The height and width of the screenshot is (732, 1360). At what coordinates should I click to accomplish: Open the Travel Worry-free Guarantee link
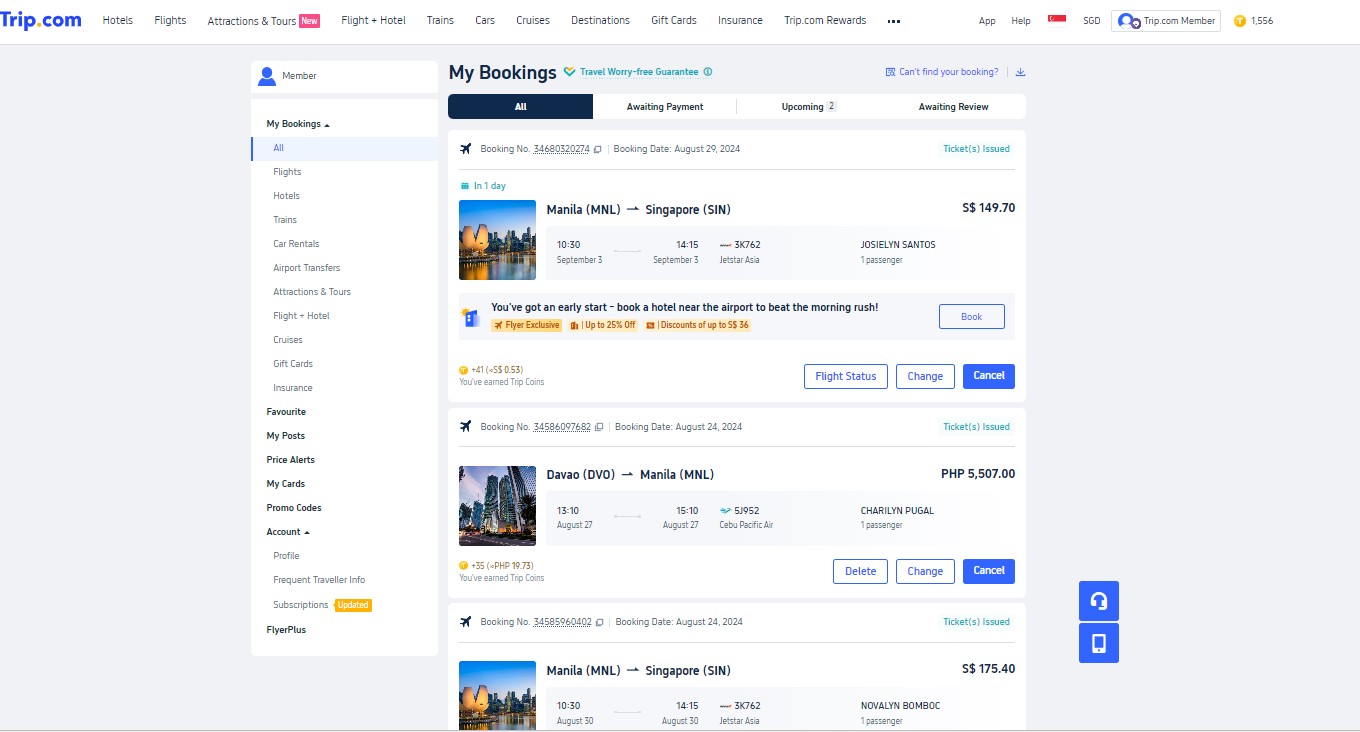639,72
